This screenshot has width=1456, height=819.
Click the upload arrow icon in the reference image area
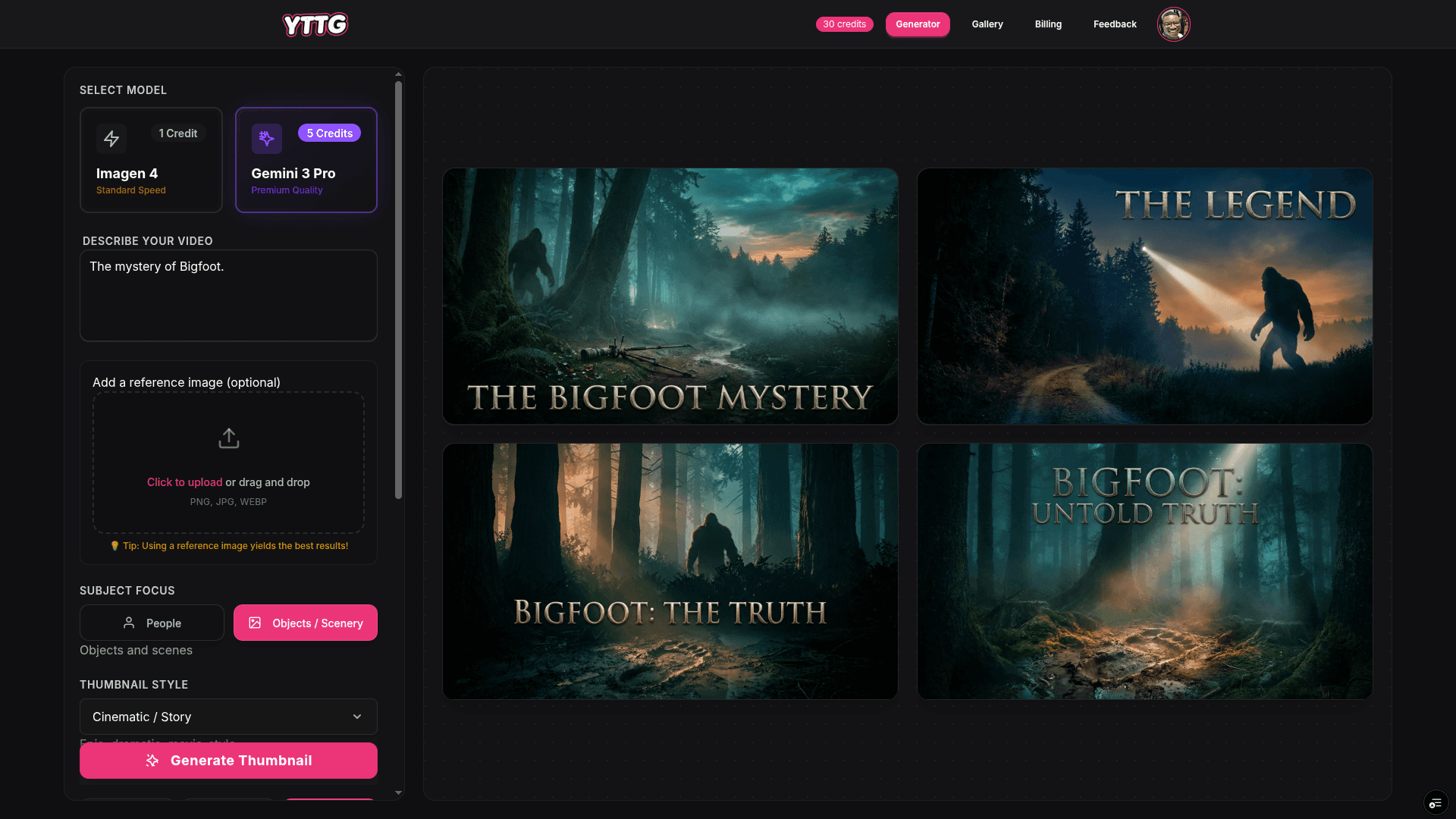pyautogui.click(x=228, y=438)
